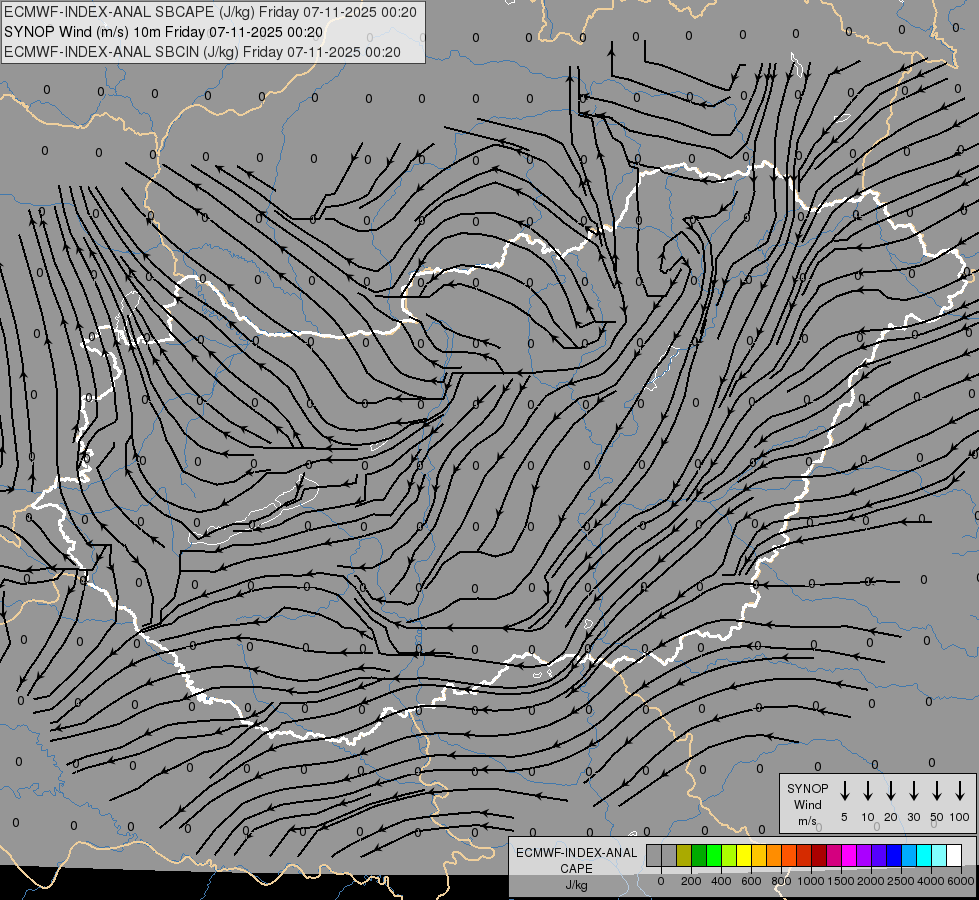
Task: Click the '20' wind speed label
Action: point(891,817)
